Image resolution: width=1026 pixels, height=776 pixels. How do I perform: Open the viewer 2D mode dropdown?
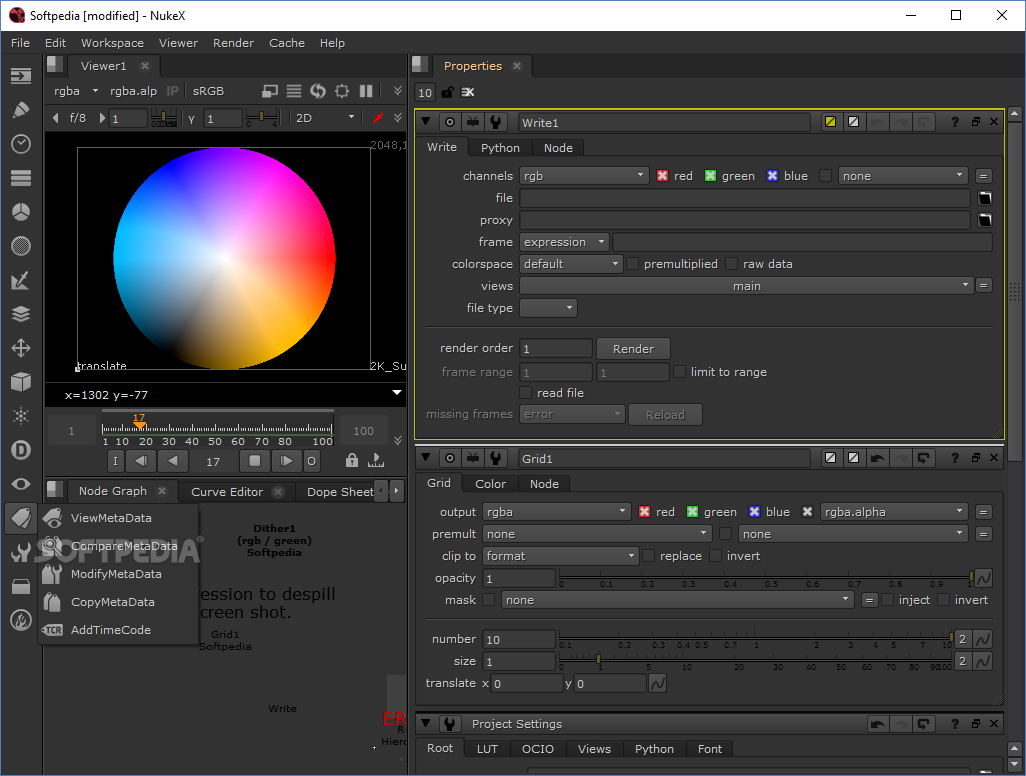[325, 118]
